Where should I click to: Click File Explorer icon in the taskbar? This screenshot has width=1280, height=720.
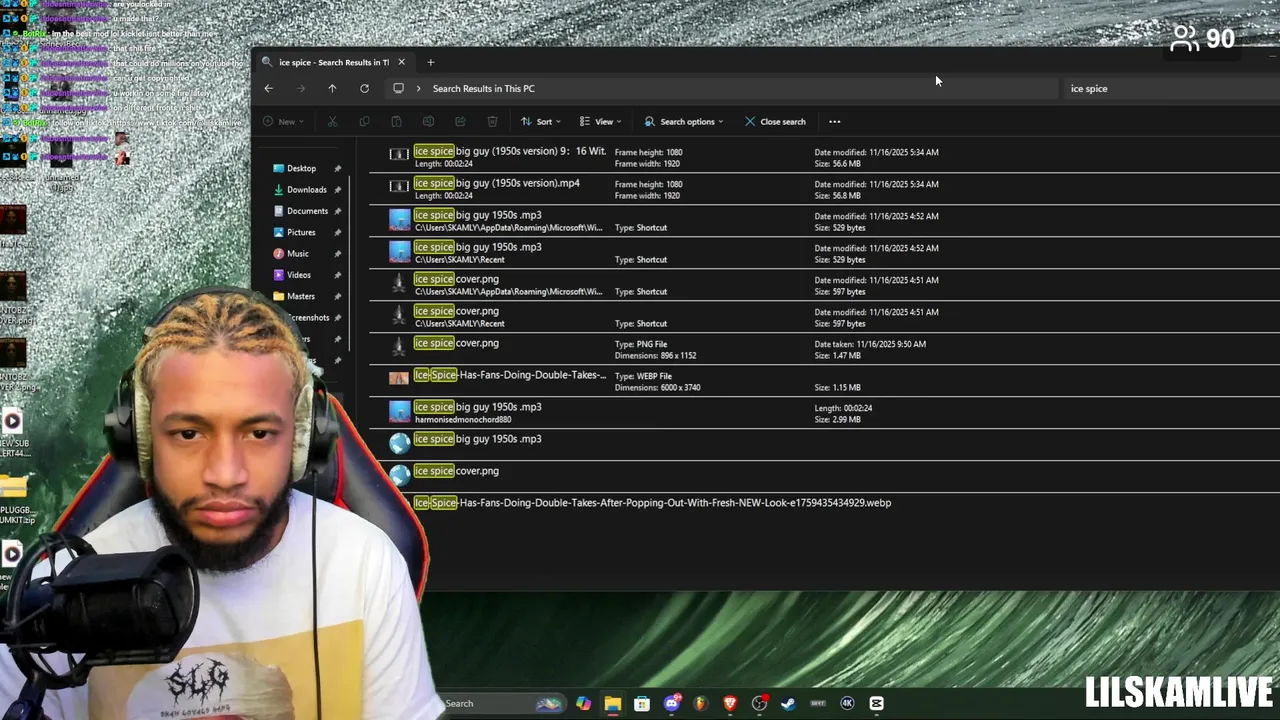(612, 703)
